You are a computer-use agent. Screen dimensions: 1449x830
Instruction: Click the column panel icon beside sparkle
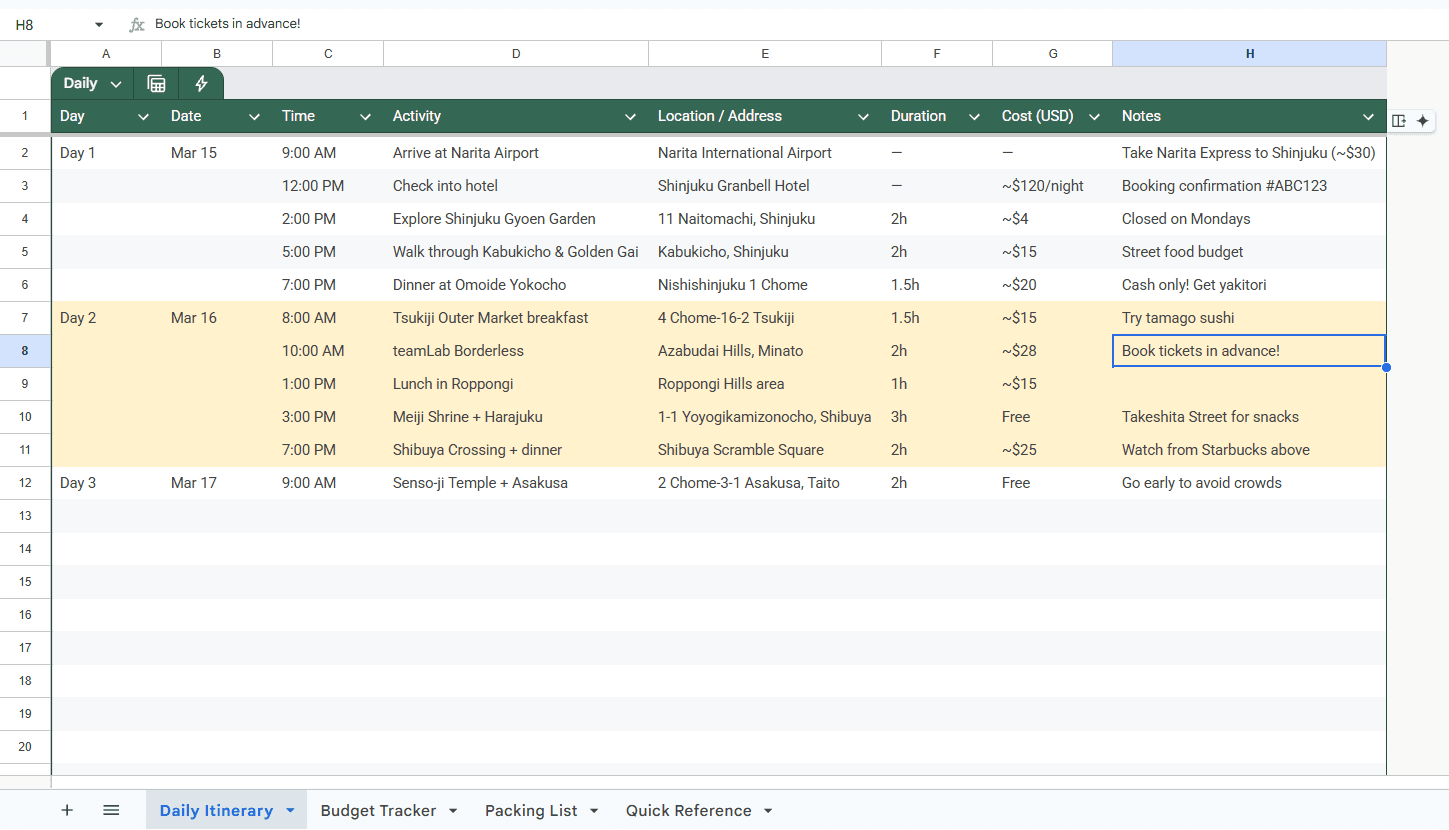click(x=1399, y=120)
